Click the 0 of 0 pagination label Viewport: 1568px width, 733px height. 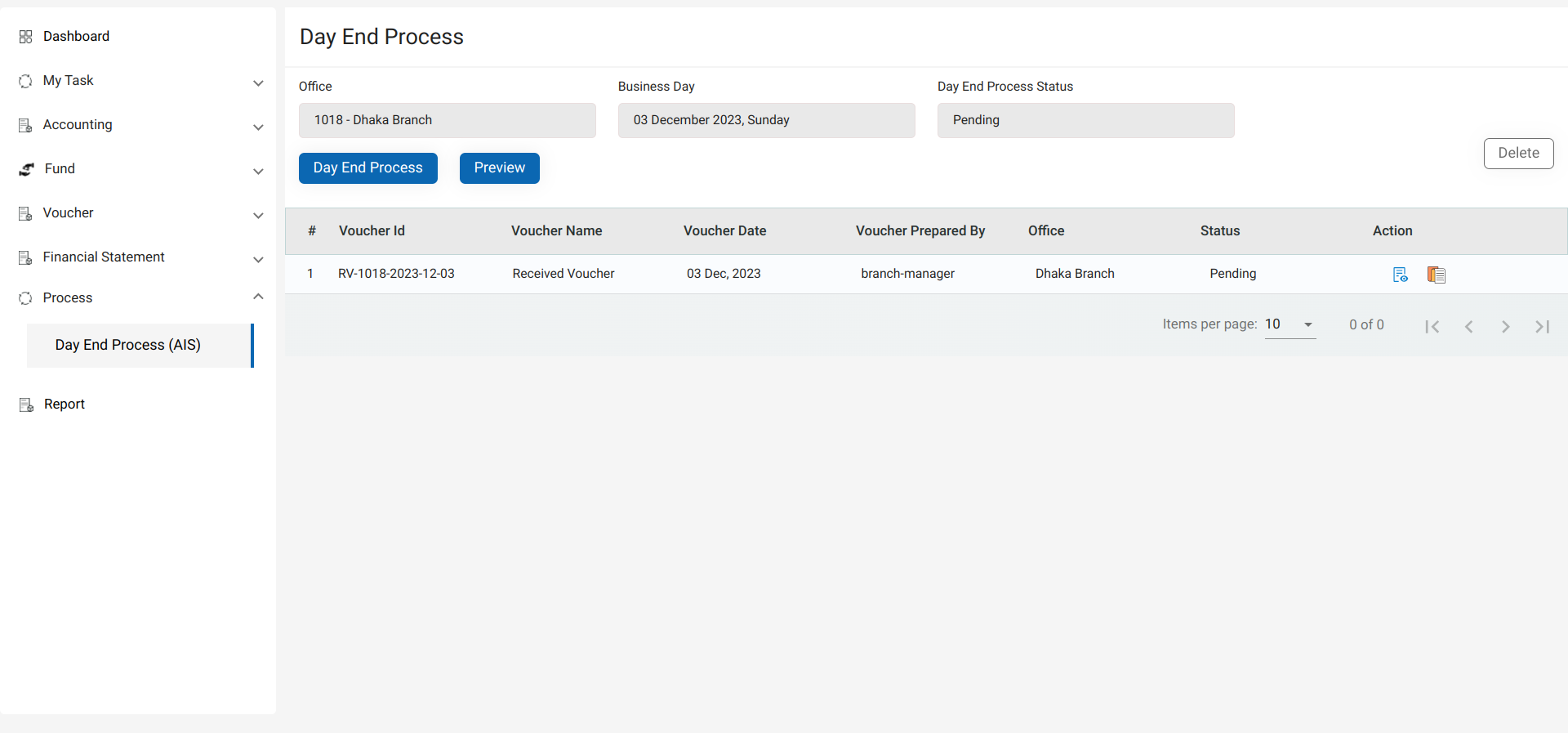tap(1366, 325)
